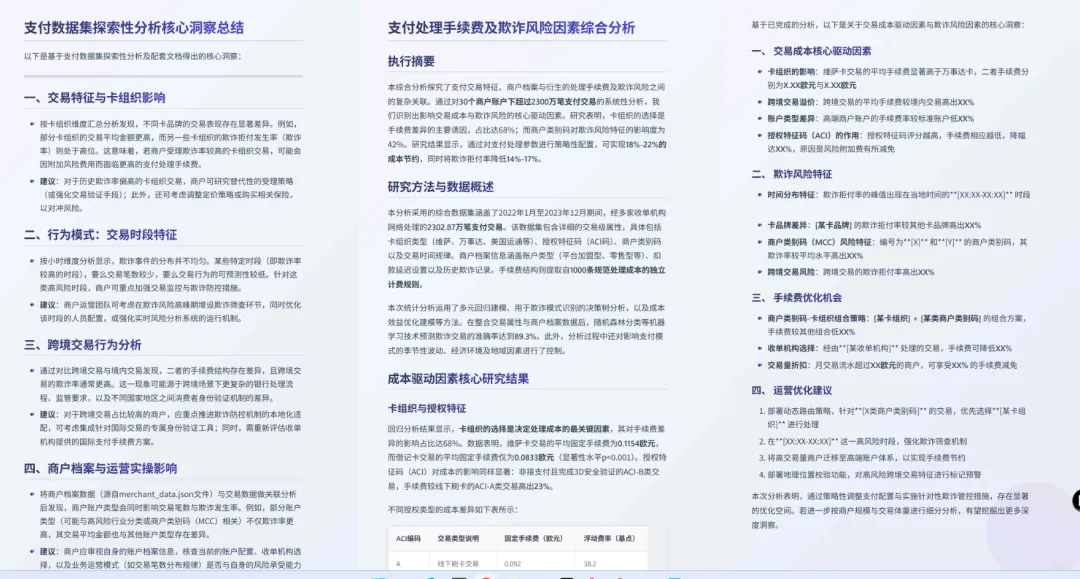
Task: Click the heading 研究方法与数据概述
Action: coord(441,187)
